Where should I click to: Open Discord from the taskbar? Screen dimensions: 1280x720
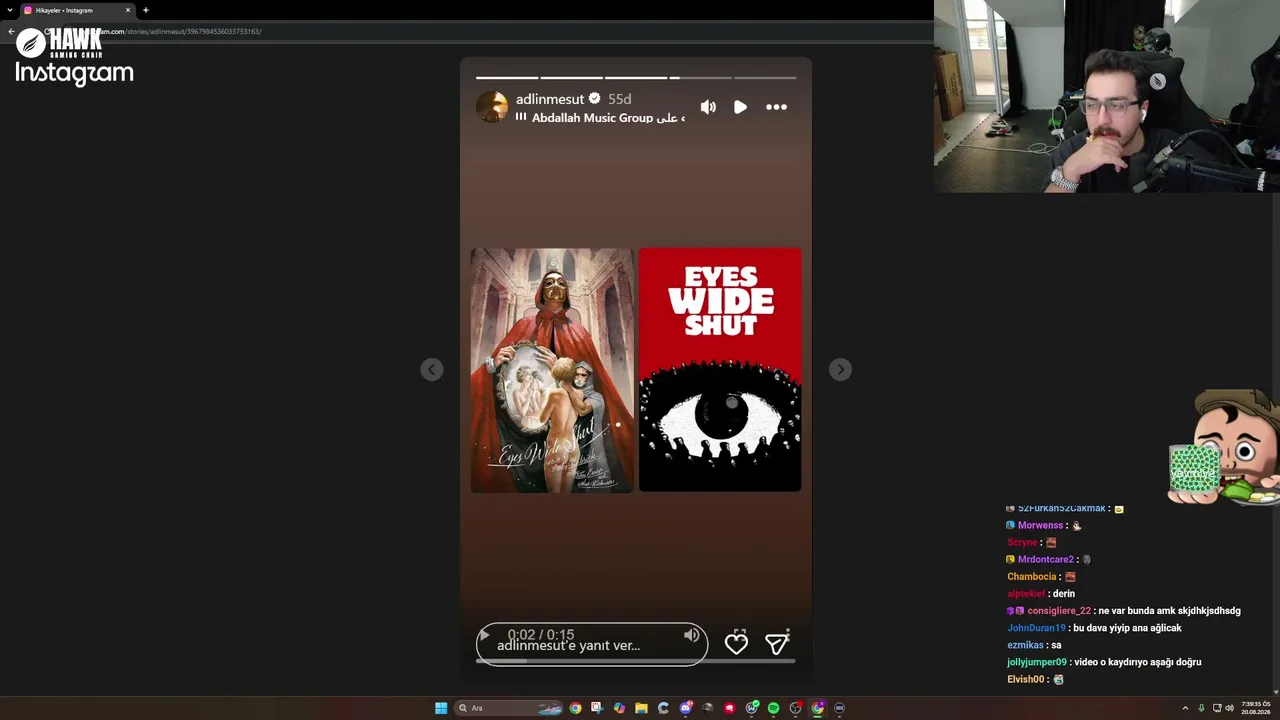click(685, 708)
